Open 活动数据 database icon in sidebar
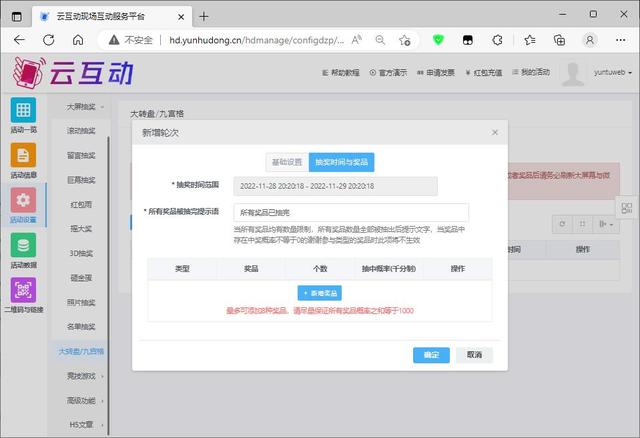640x438 pixels. click(x=23, y=245)
